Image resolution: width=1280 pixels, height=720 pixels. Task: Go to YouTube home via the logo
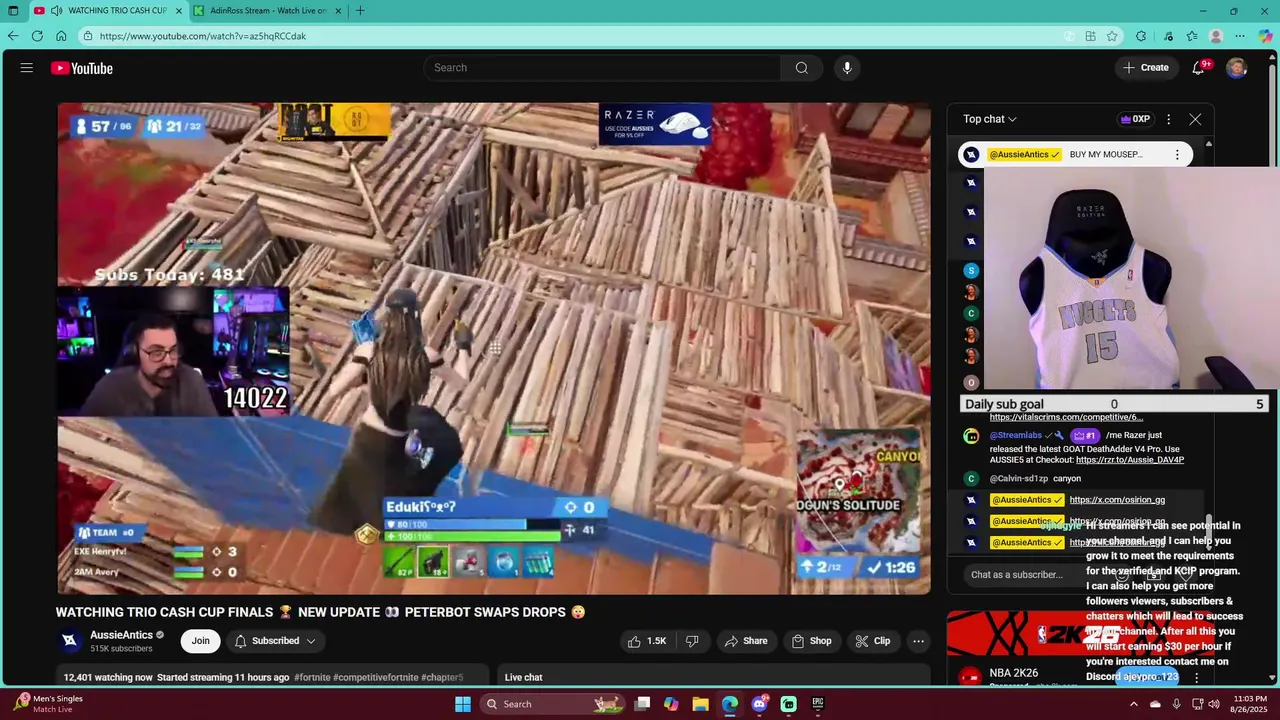click(82, 68)
